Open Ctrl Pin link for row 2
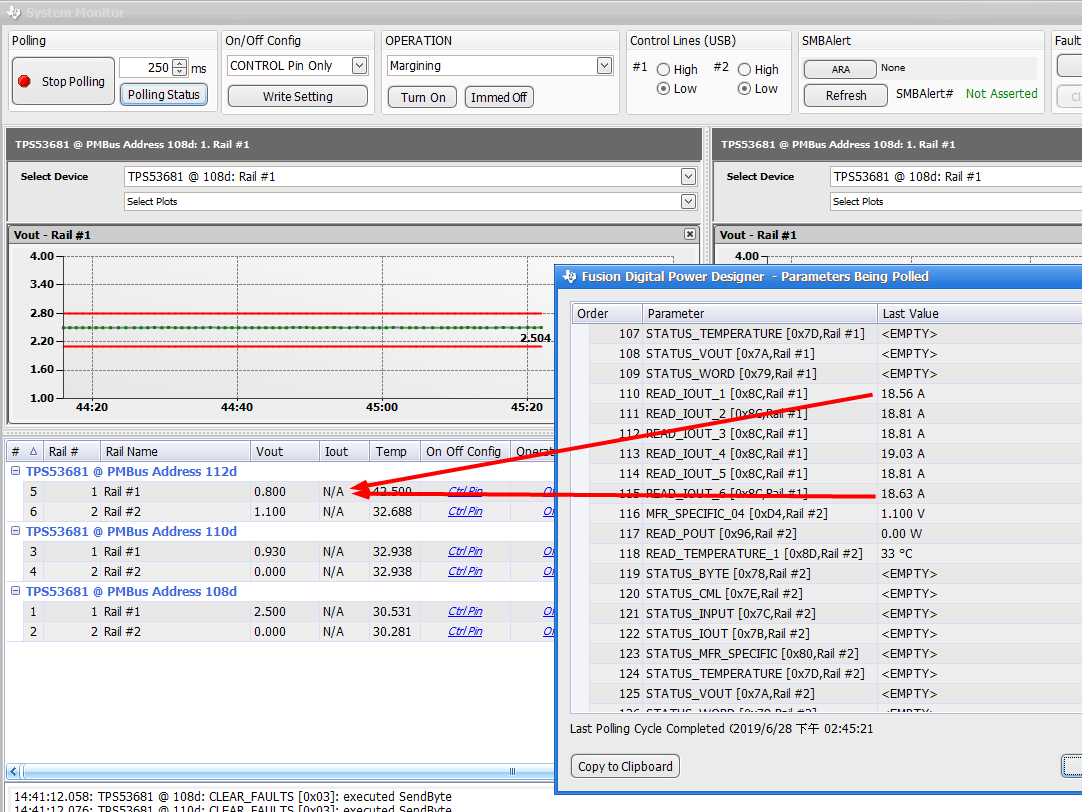Image resolution: width=1082 pixels, height=812 pixels. [x=465, y=631]
